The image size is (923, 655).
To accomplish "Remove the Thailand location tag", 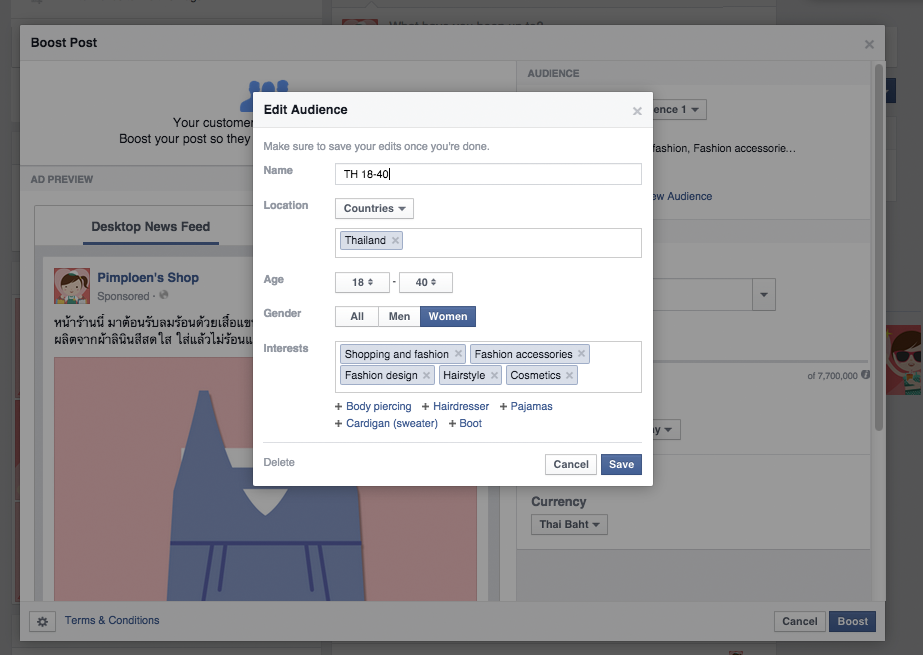I will [x=396, y=240].
